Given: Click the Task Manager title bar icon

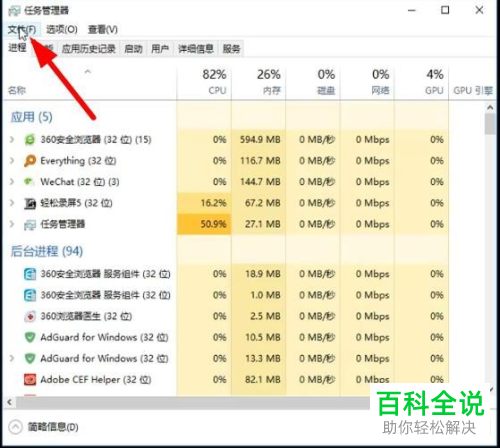Looking at the screenshot, I should [x=14, y=11].
